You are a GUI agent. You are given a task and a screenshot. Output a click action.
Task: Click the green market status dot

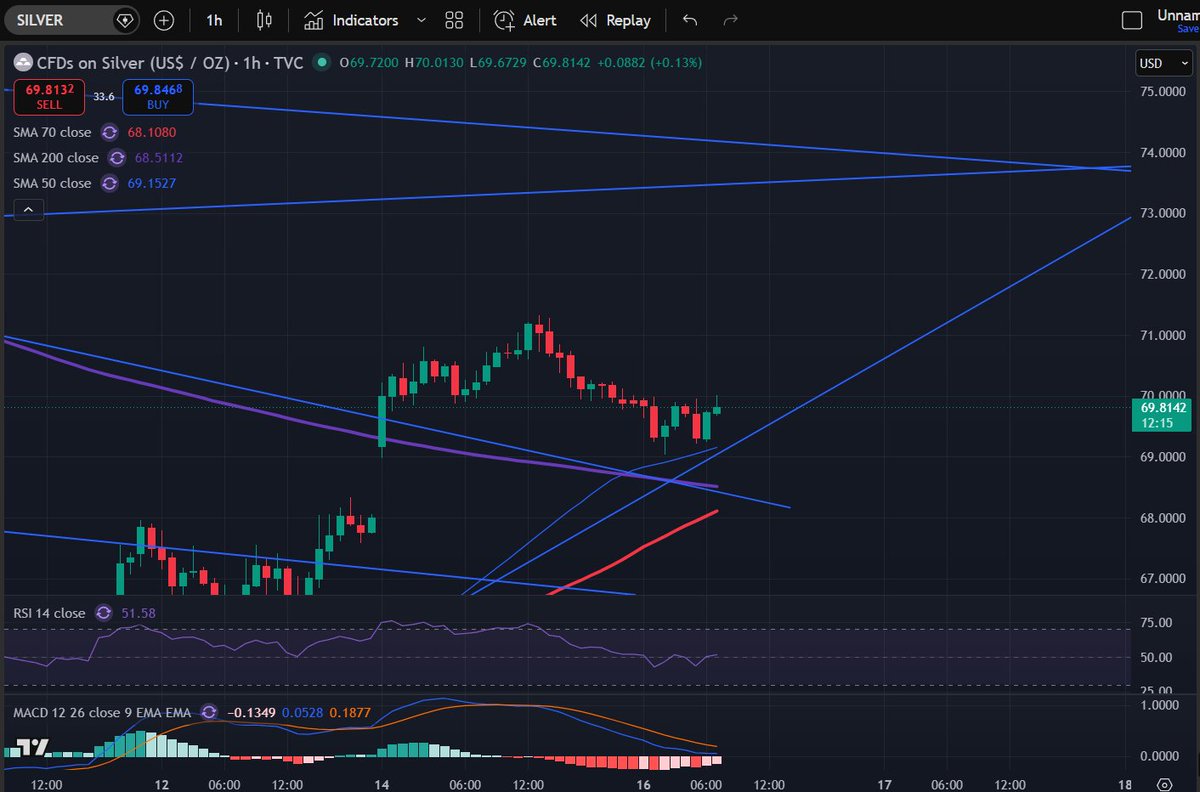pos(321,62)
